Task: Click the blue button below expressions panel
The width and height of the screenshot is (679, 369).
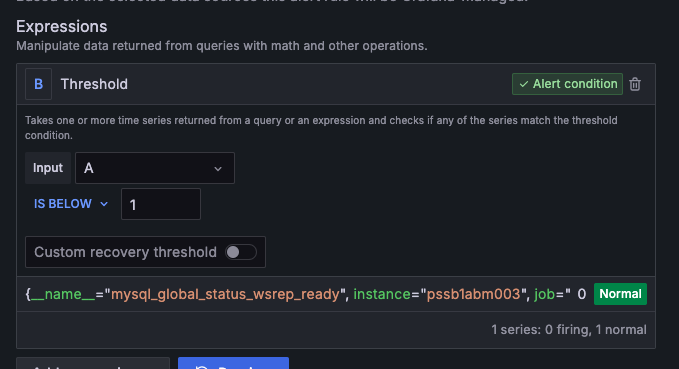Action: click(x=233, y=363)
